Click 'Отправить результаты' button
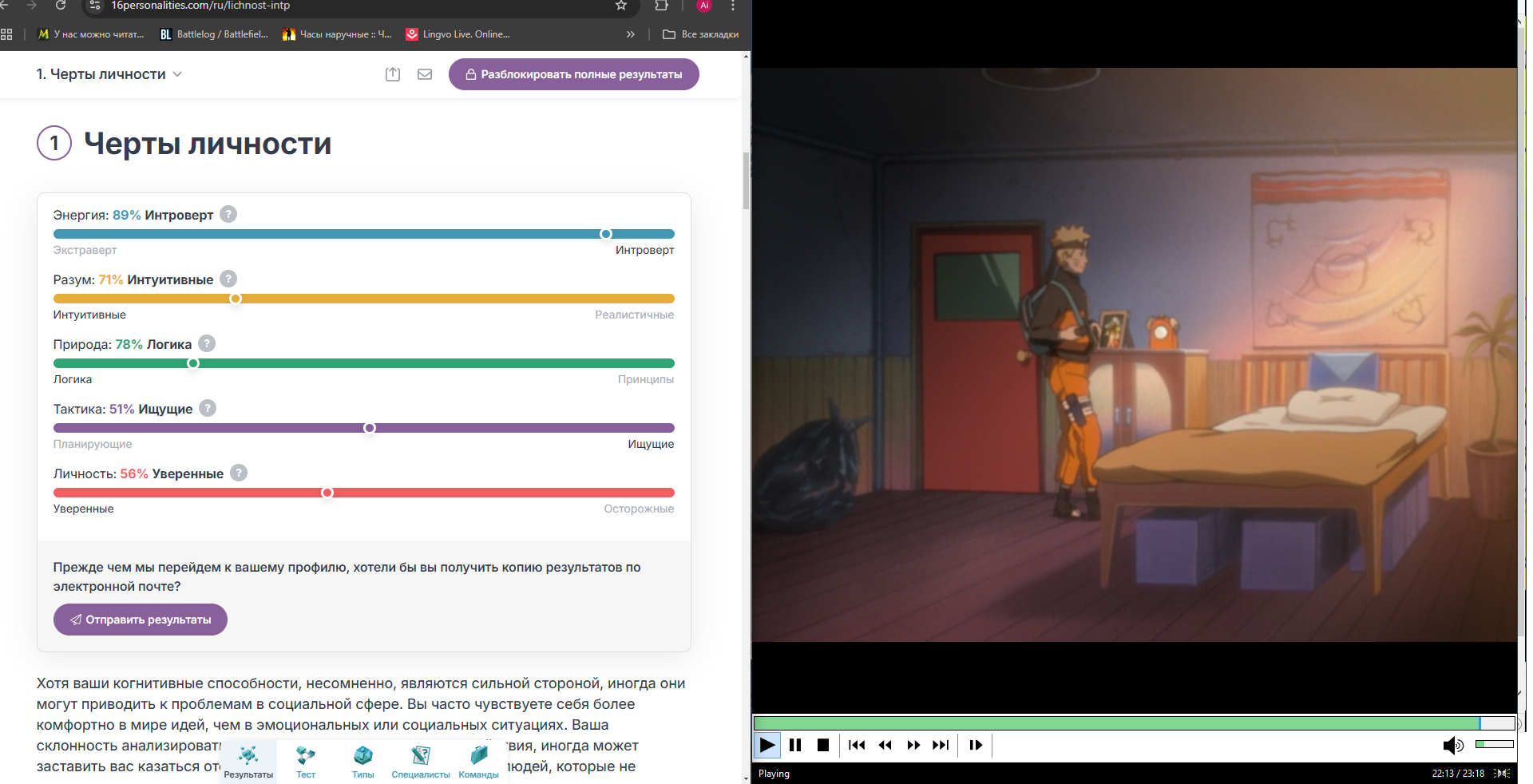The width and height of the screenshot is (1533, 784). click(141, 620)
